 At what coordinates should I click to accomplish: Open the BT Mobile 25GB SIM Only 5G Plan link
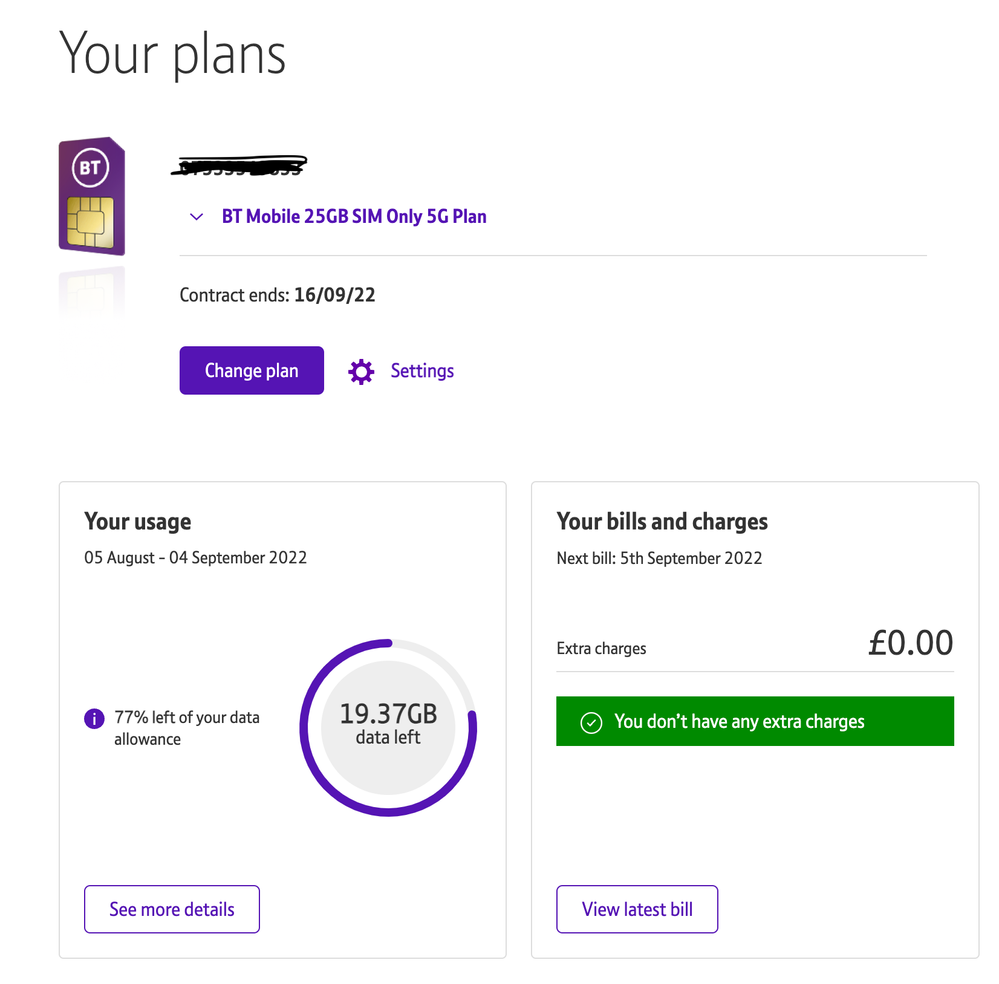[x=354, y=216]
